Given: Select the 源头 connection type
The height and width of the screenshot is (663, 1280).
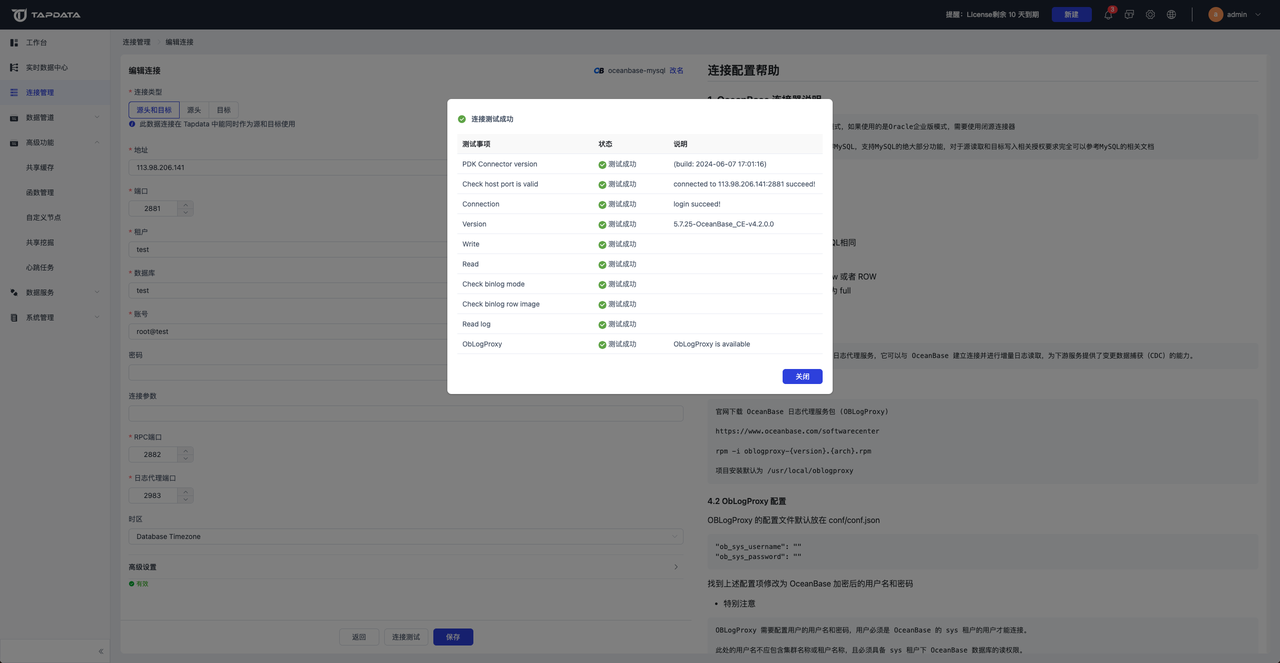Looking at the screenshot, I should click(x=194, y=110).
